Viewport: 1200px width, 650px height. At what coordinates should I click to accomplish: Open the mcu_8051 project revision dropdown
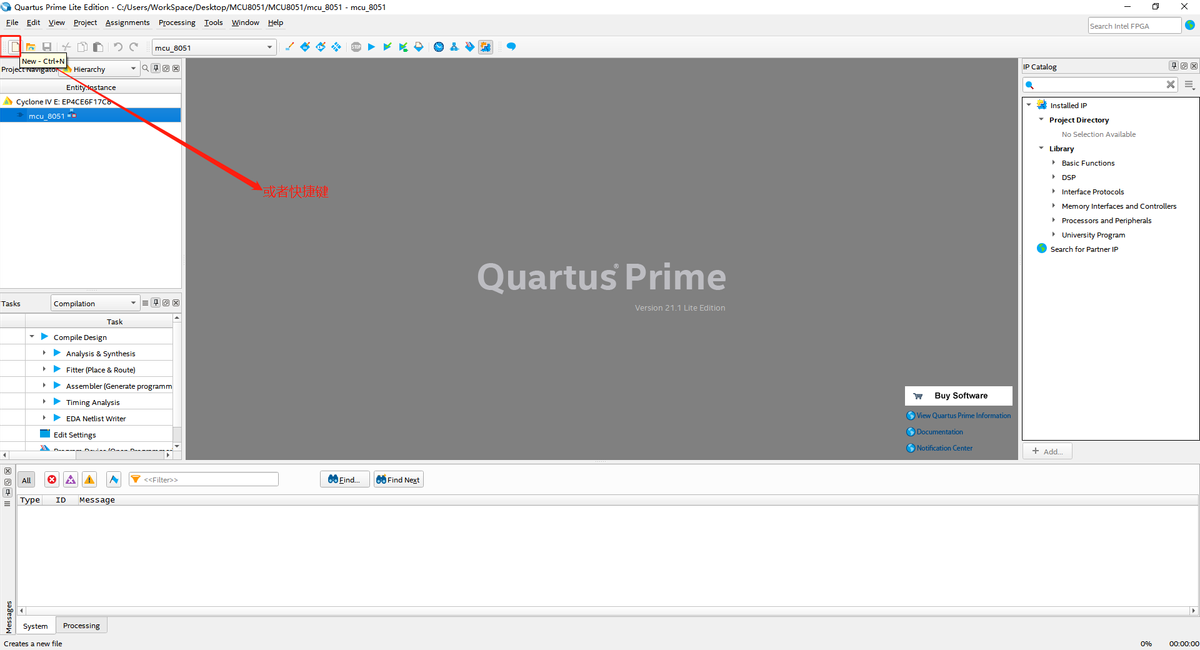pyautogui.click(x=213, y=47)
